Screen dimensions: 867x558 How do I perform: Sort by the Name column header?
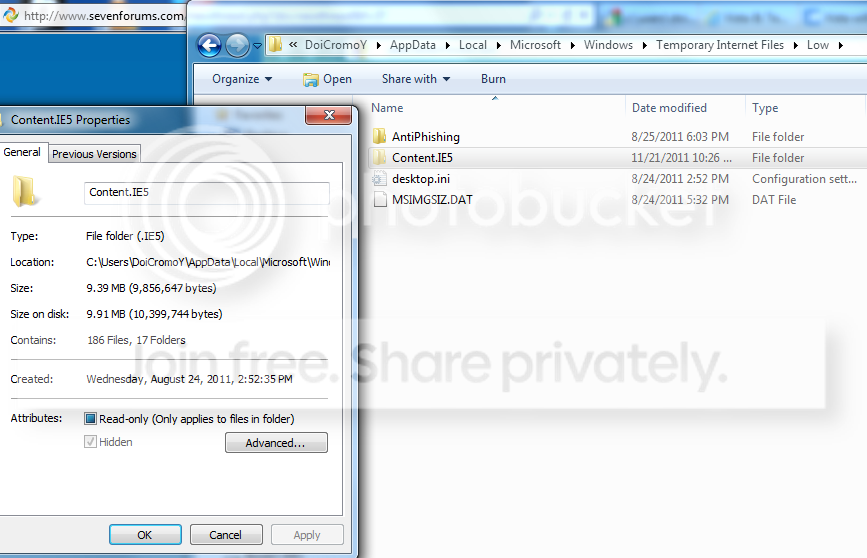(387, 108)
